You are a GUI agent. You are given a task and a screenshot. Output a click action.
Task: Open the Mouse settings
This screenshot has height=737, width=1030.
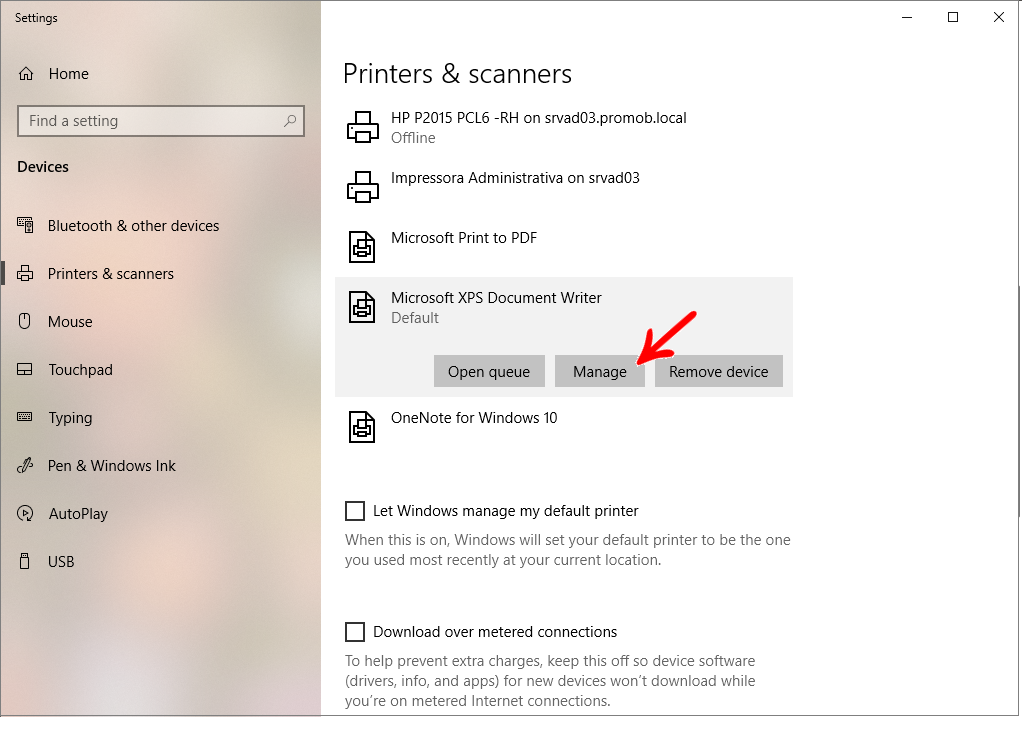coord(70,321)
